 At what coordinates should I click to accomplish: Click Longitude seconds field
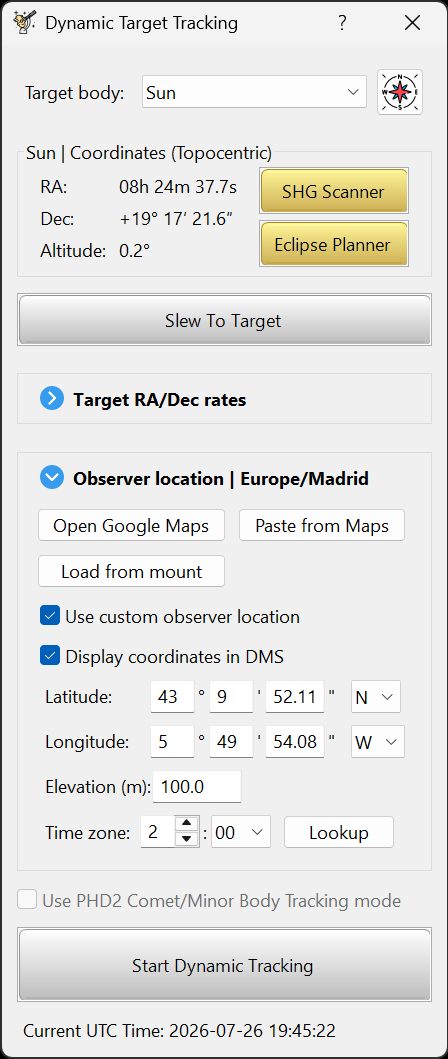point(295,742)
